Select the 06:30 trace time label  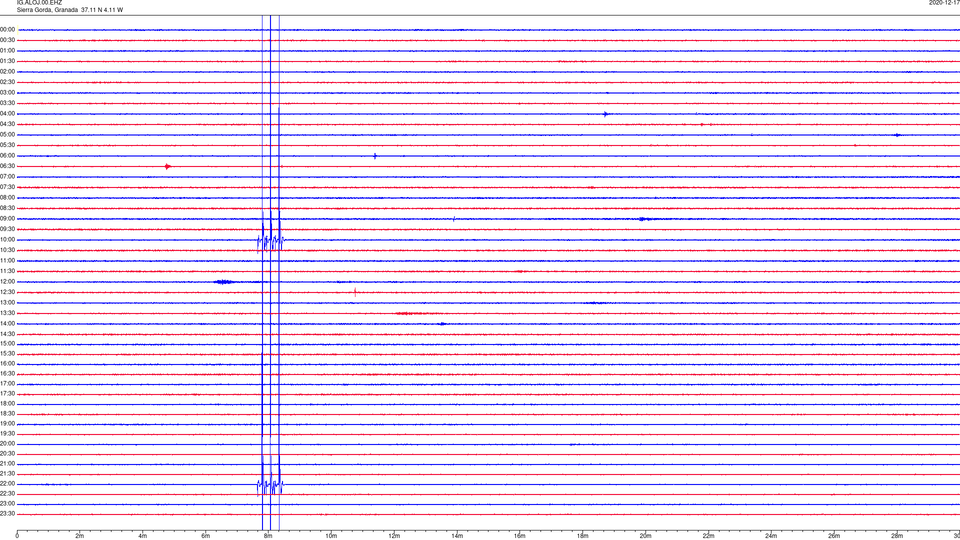point(7,166)
